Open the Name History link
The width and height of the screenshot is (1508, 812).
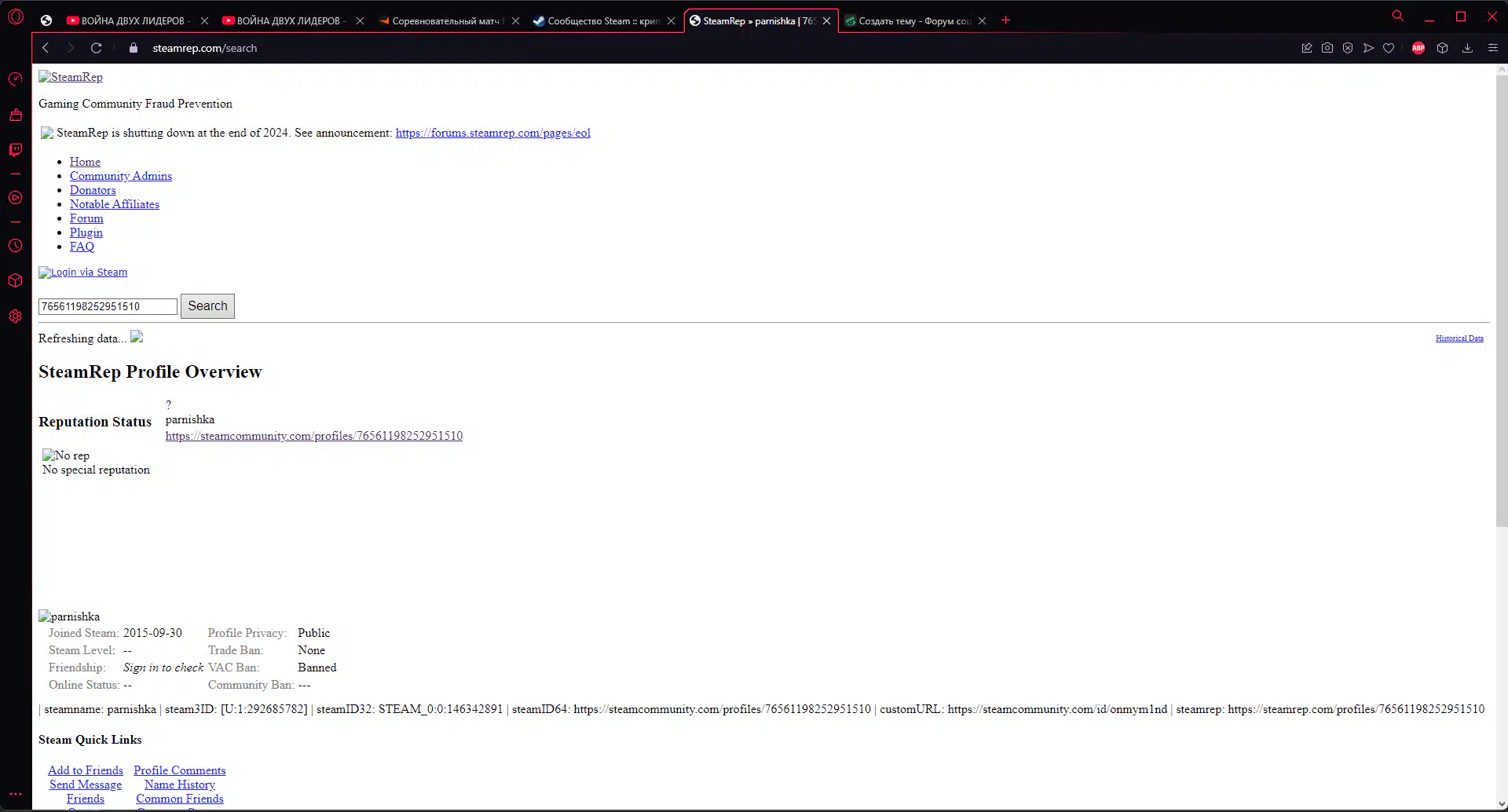(180, 785)
